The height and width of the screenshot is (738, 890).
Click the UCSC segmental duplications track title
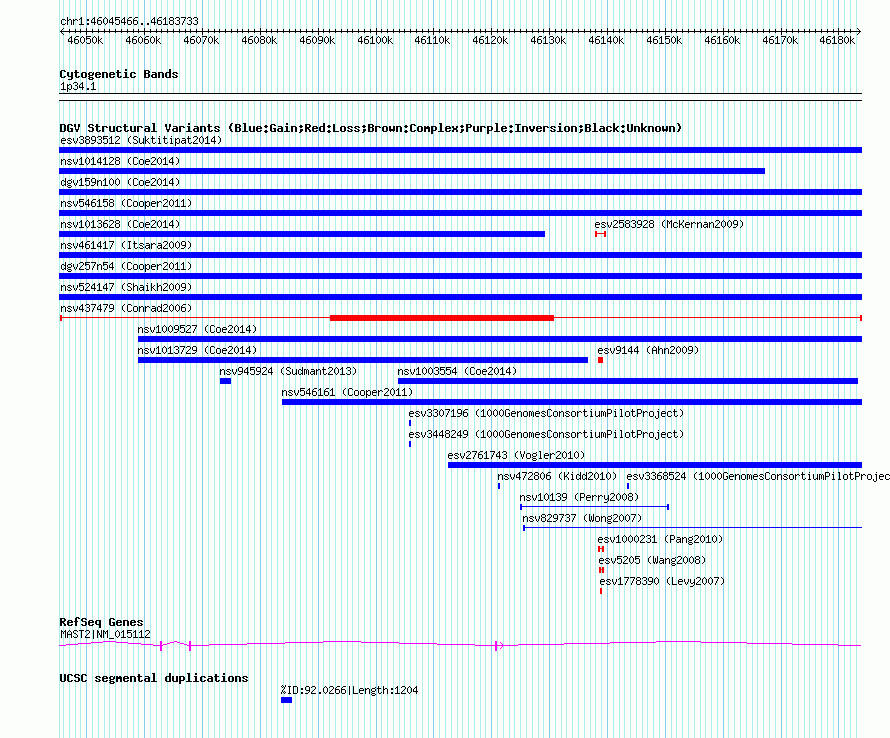154,678
